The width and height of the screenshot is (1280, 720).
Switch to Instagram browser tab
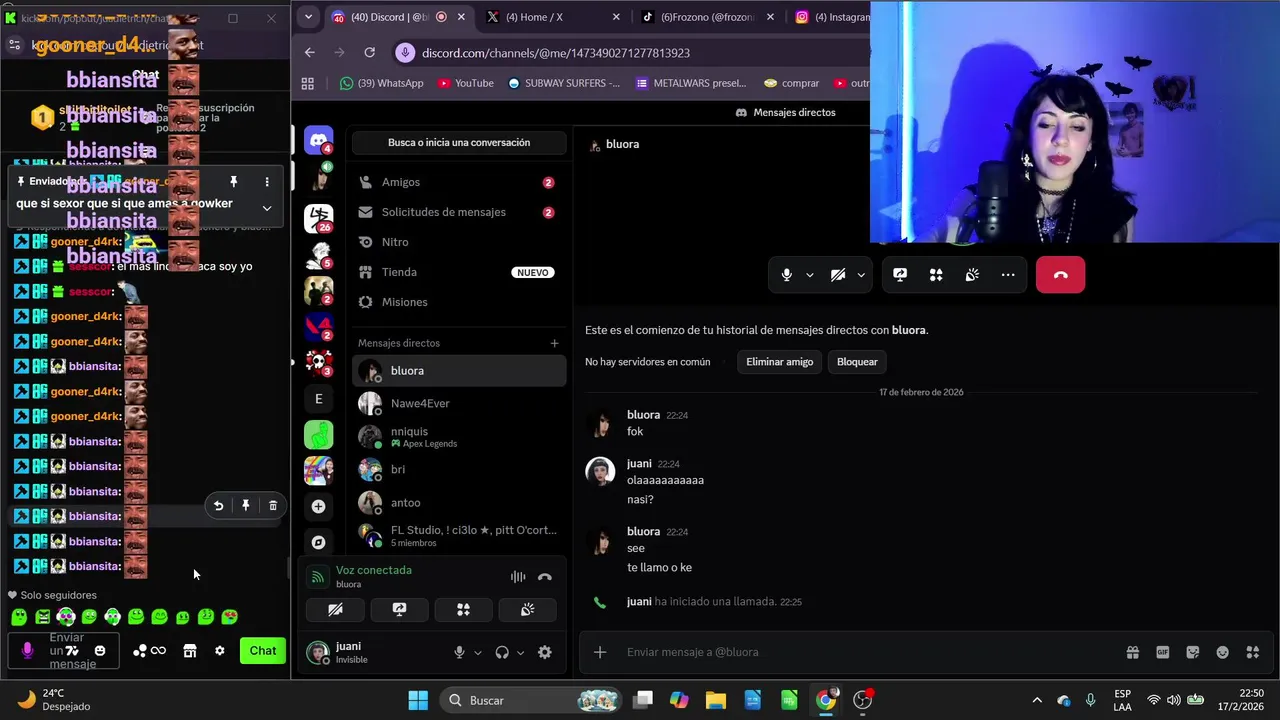click(x=830, y=17)
